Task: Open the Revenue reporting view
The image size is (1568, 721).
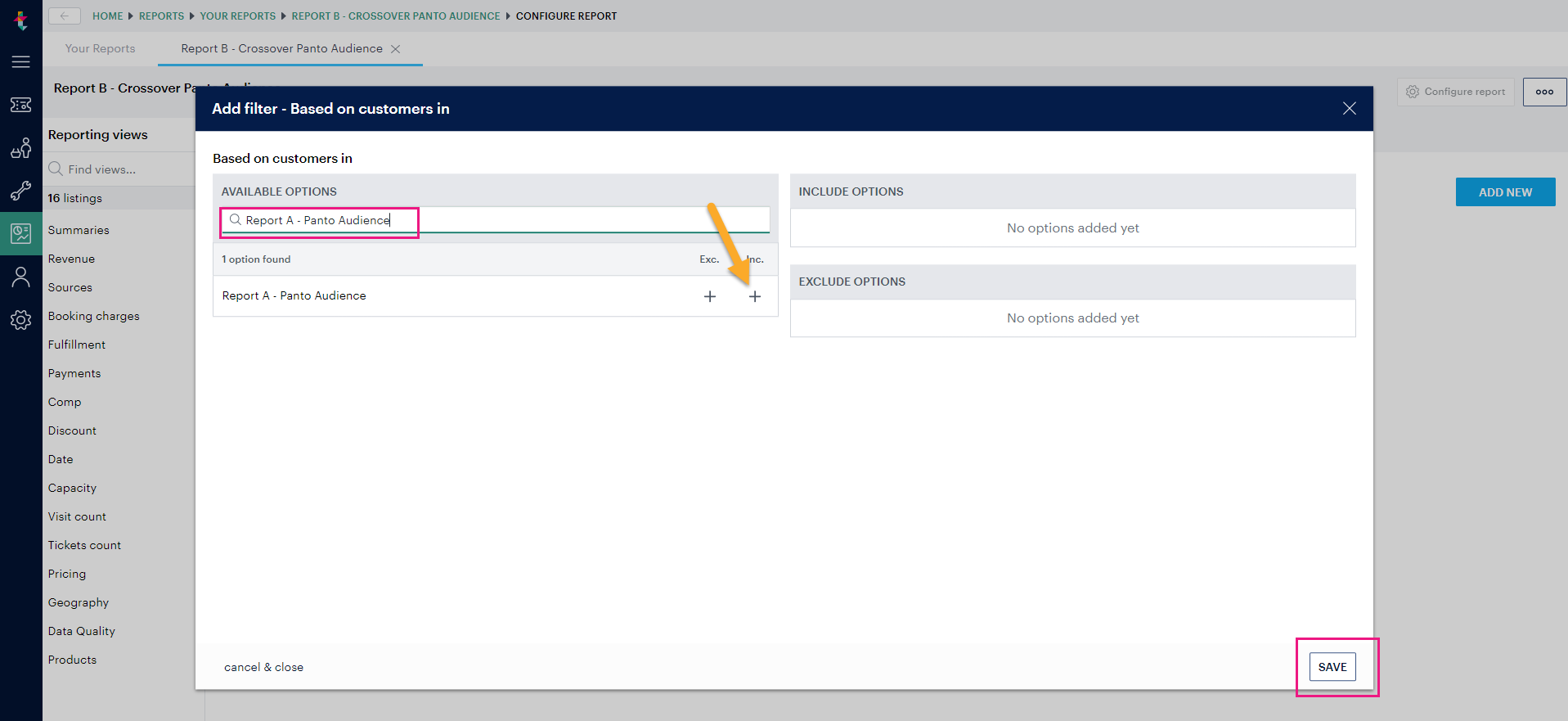Action: point(71,259)
